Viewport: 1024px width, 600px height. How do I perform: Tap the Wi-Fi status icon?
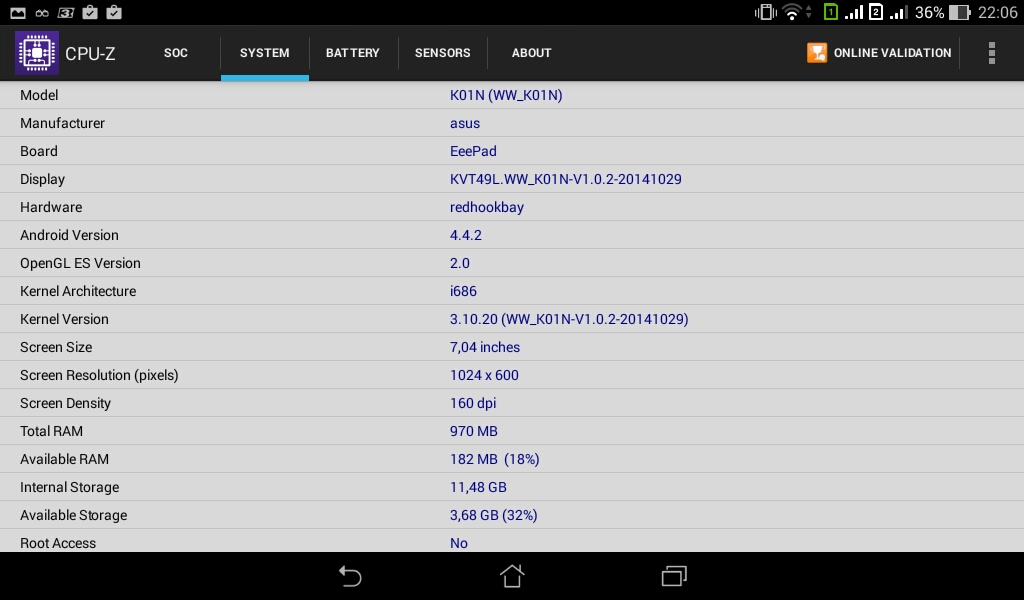[x=792, y=12]
